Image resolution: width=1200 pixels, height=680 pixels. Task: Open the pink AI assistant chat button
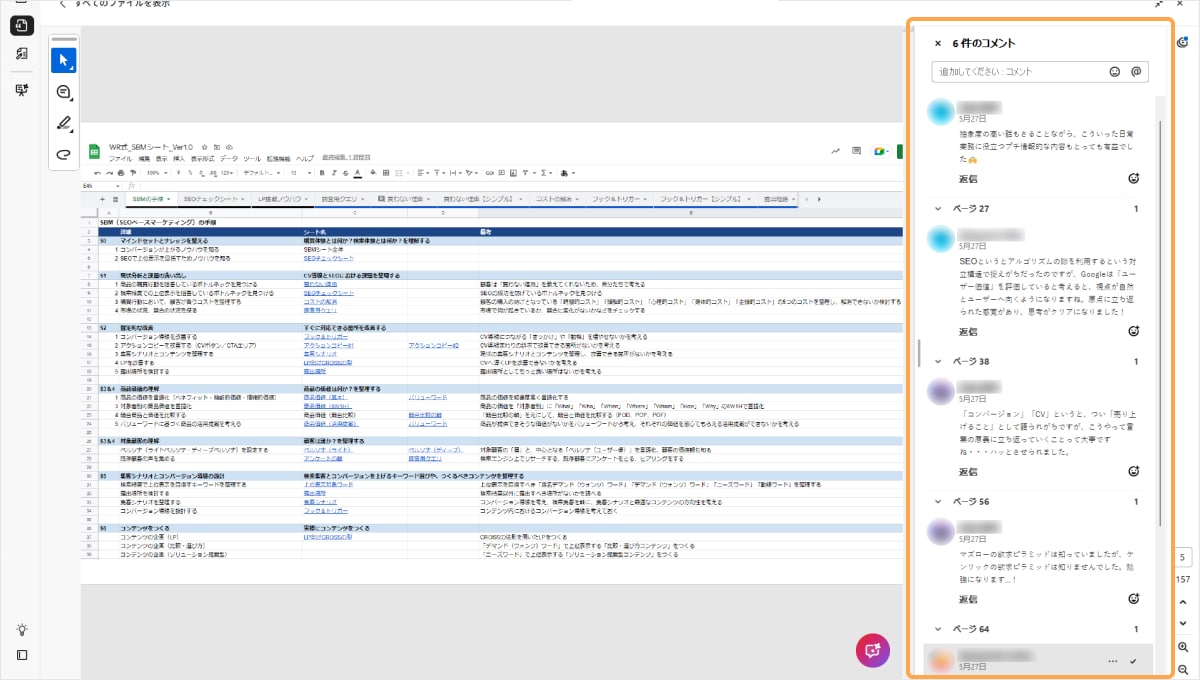pyautogui.click(x=873, y=650)
